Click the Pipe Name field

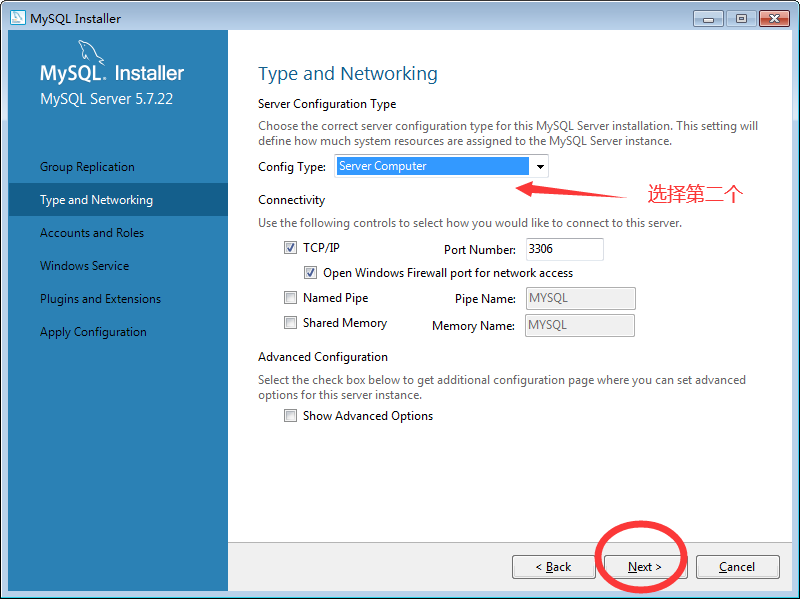tap(581, 298)
